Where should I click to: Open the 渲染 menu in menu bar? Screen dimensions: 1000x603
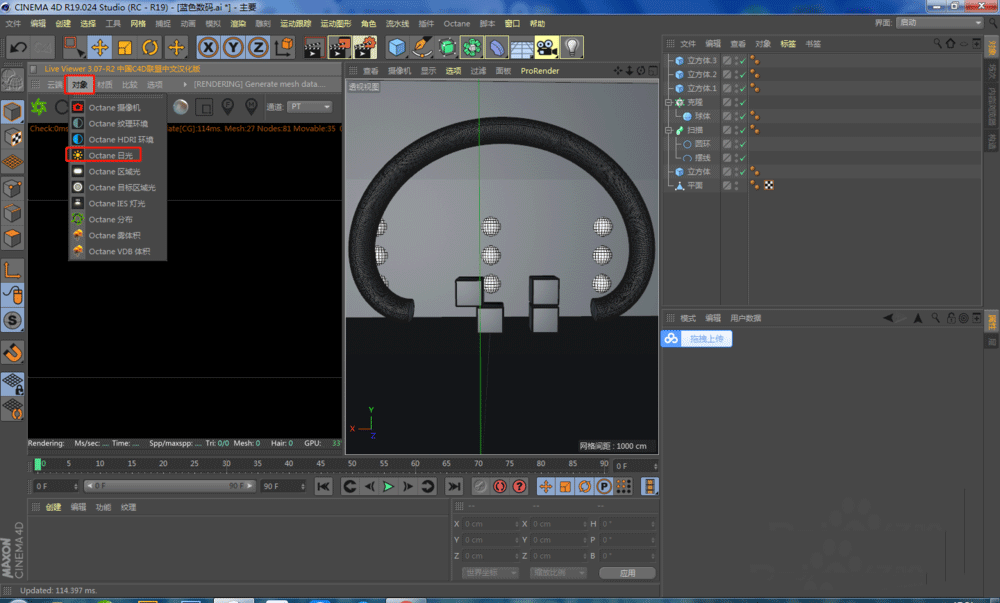click(x=238, y=23)
